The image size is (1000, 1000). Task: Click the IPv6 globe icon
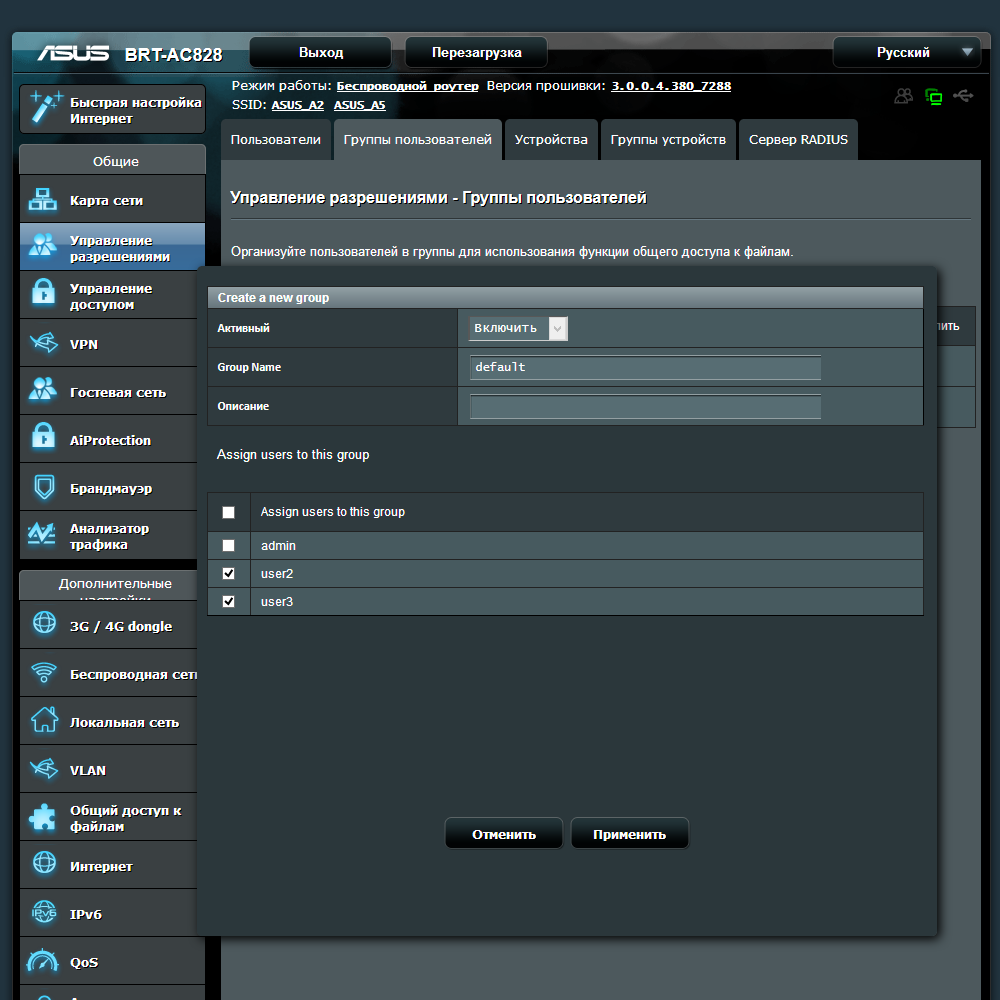pyautogui.click(x=44, y=912)
